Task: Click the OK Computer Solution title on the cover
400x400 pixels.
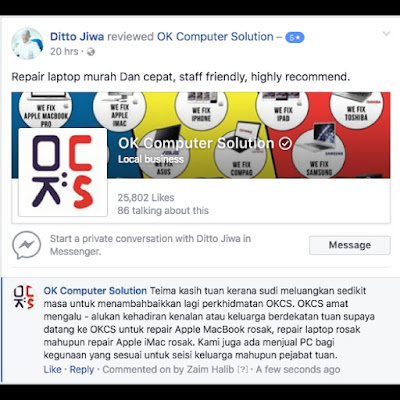Action: [x=196, y=143]
